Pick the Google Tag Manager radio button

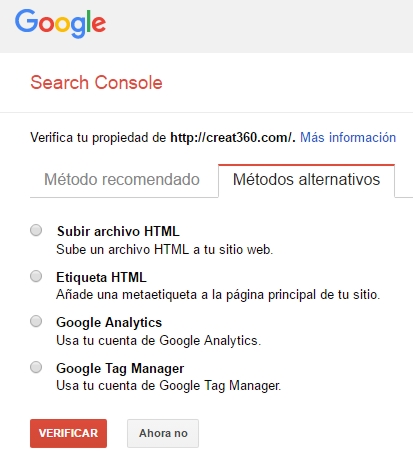tap(36, 367)
